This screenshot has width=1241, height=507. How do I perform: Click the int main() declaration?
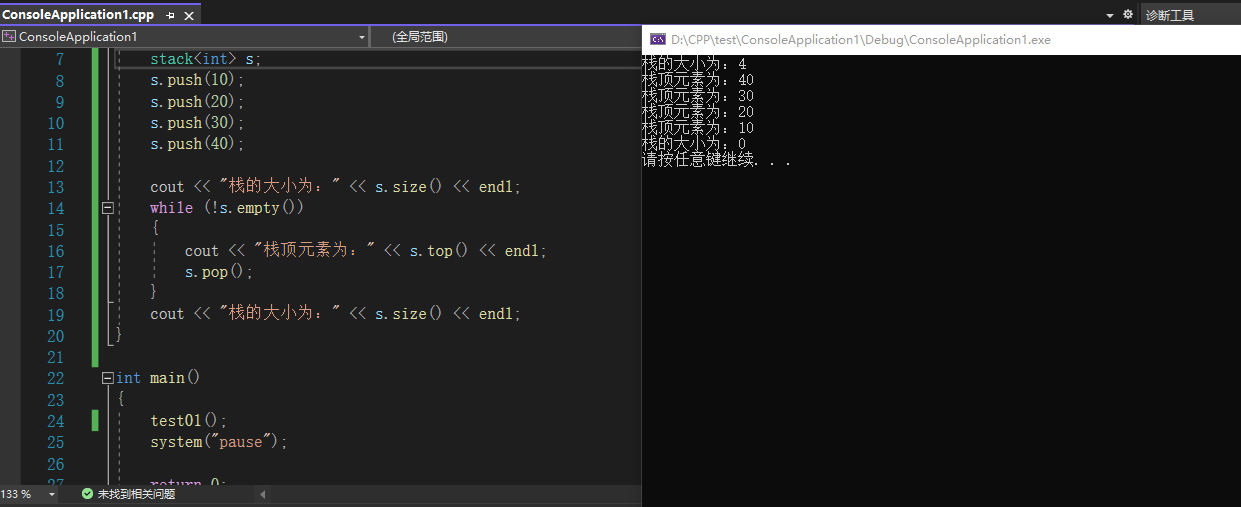[x=158, y=378]
